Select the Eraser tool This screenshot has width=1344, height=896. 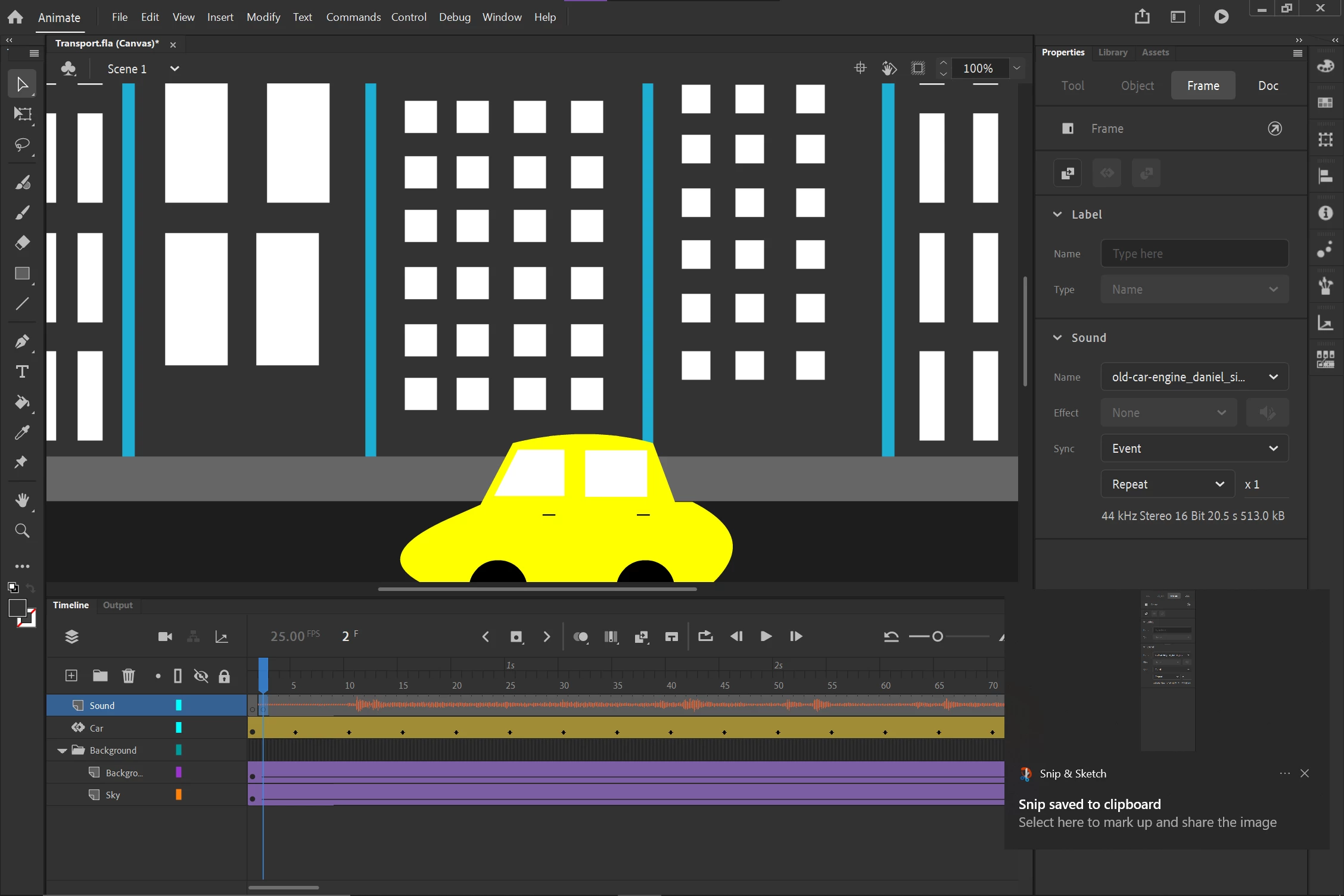(22, 243)
